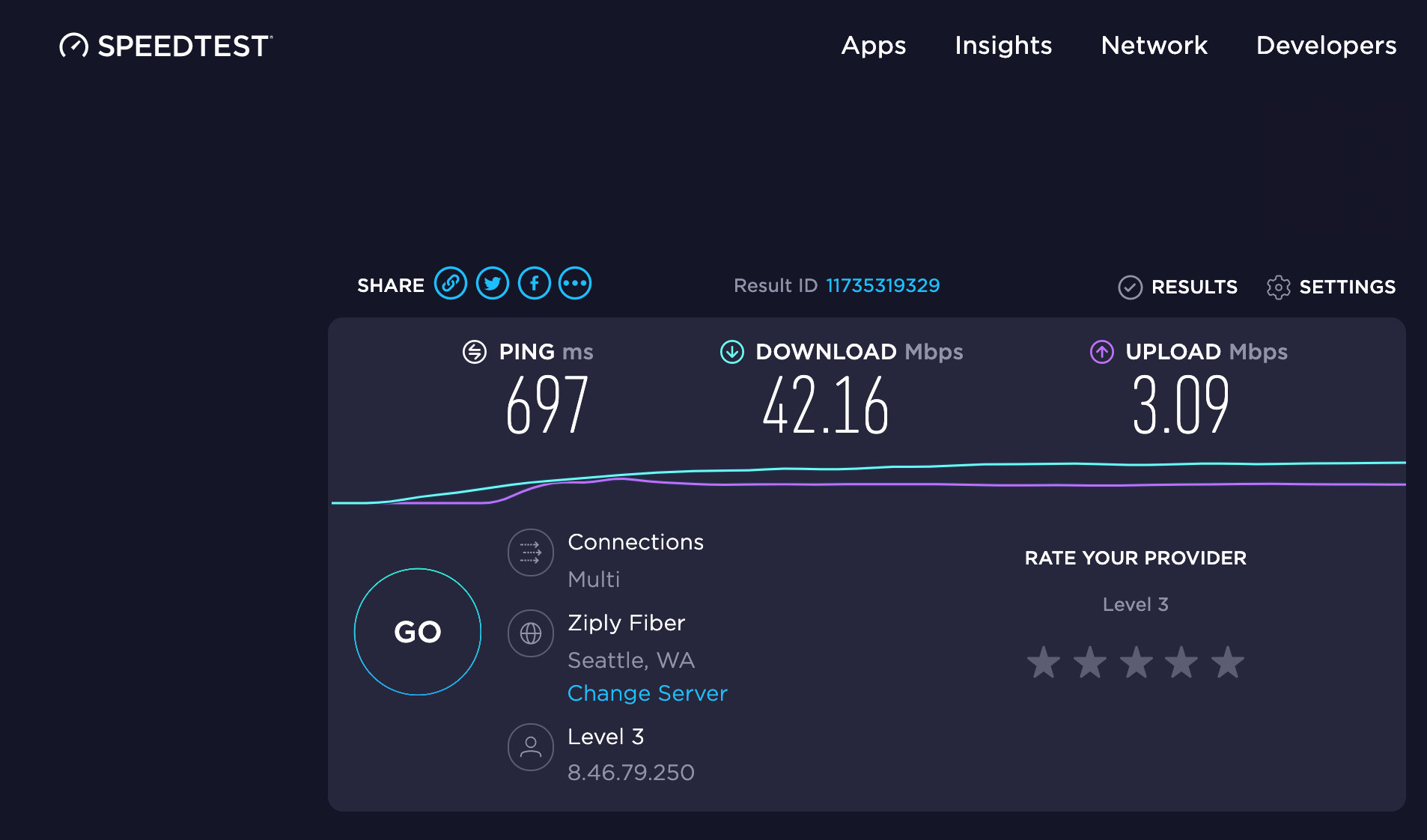Click the Results checkmark icon
1427x840 pixels.
(x=1131, y=287)
